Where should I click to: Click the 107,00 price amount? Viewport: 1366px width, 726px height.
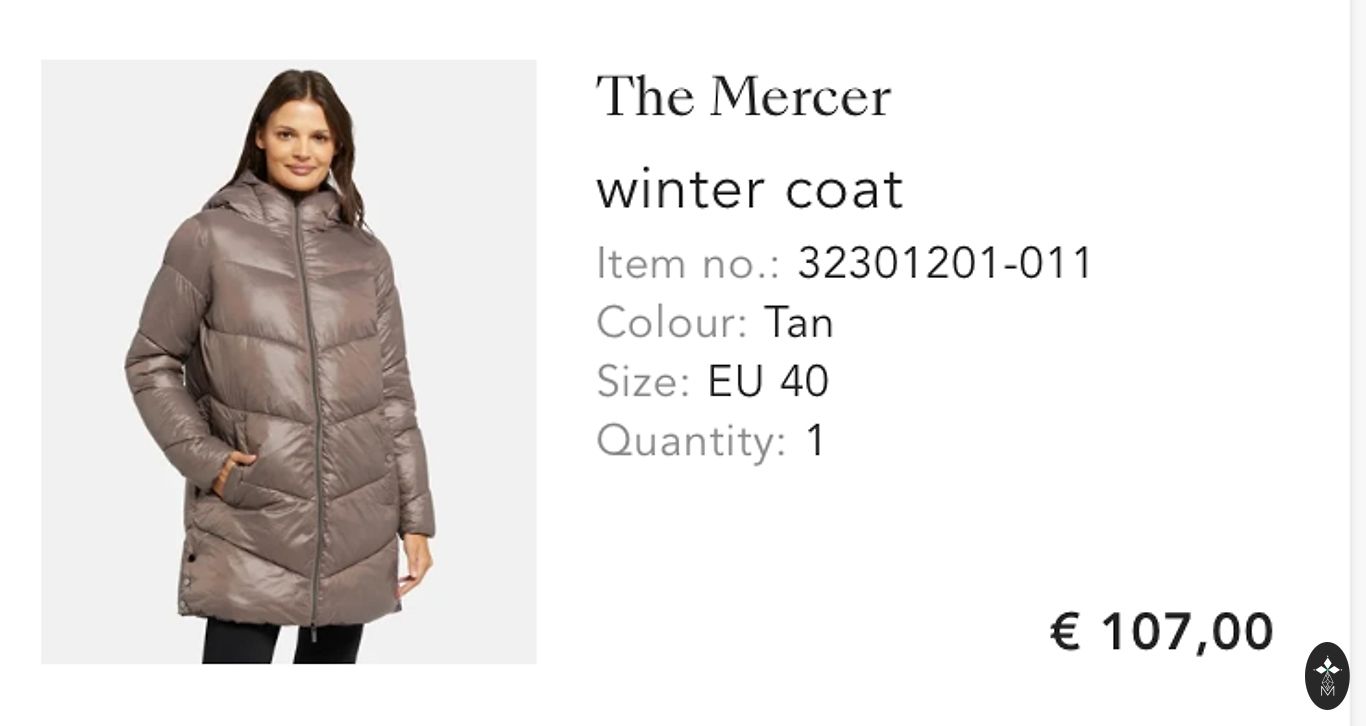coord(1187,631)
